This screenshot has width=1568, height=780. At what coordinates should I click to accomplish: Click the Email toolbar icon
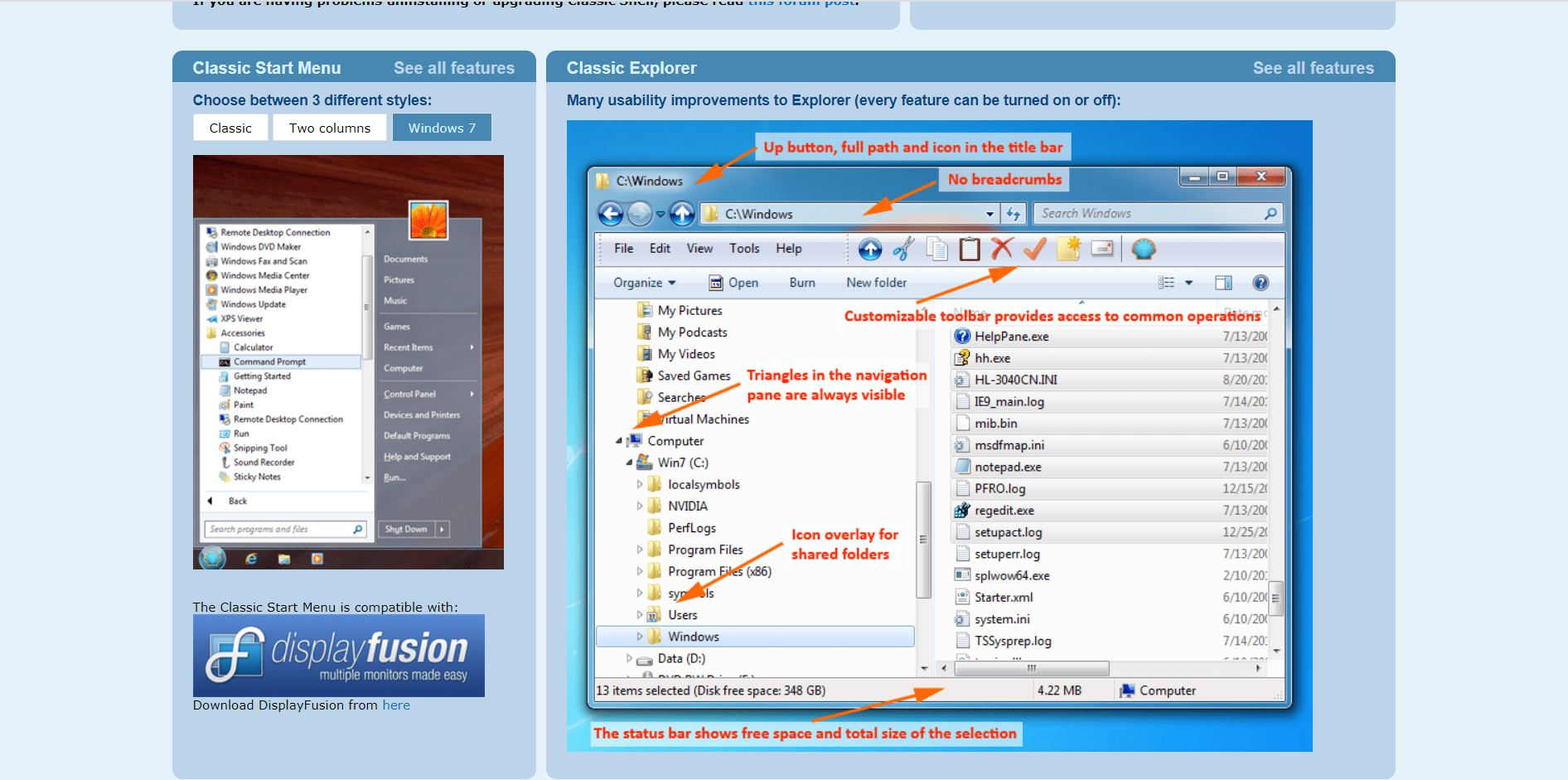pyautogui.click(x=1102, y=248)
